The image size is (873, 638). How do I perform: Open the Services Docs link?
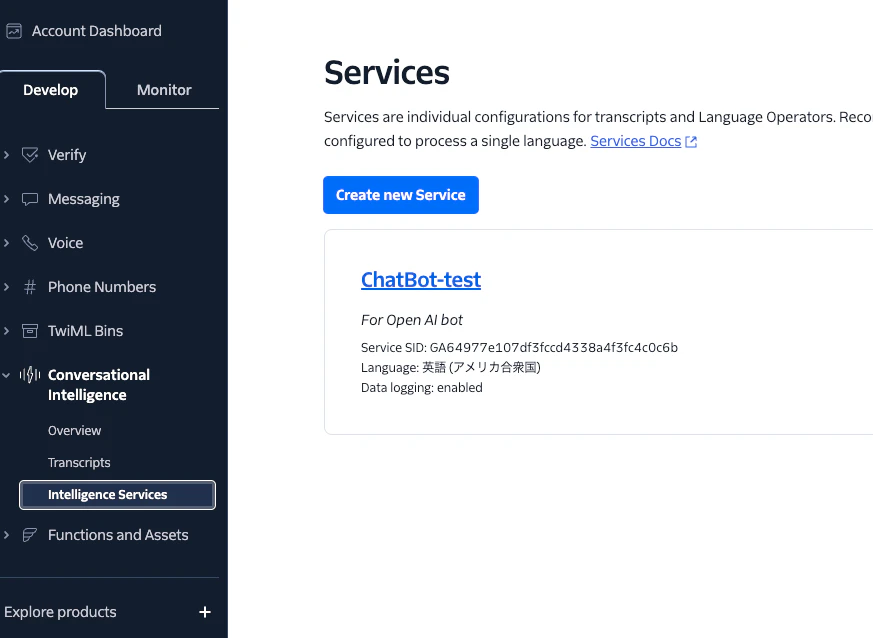click(635, 141)
